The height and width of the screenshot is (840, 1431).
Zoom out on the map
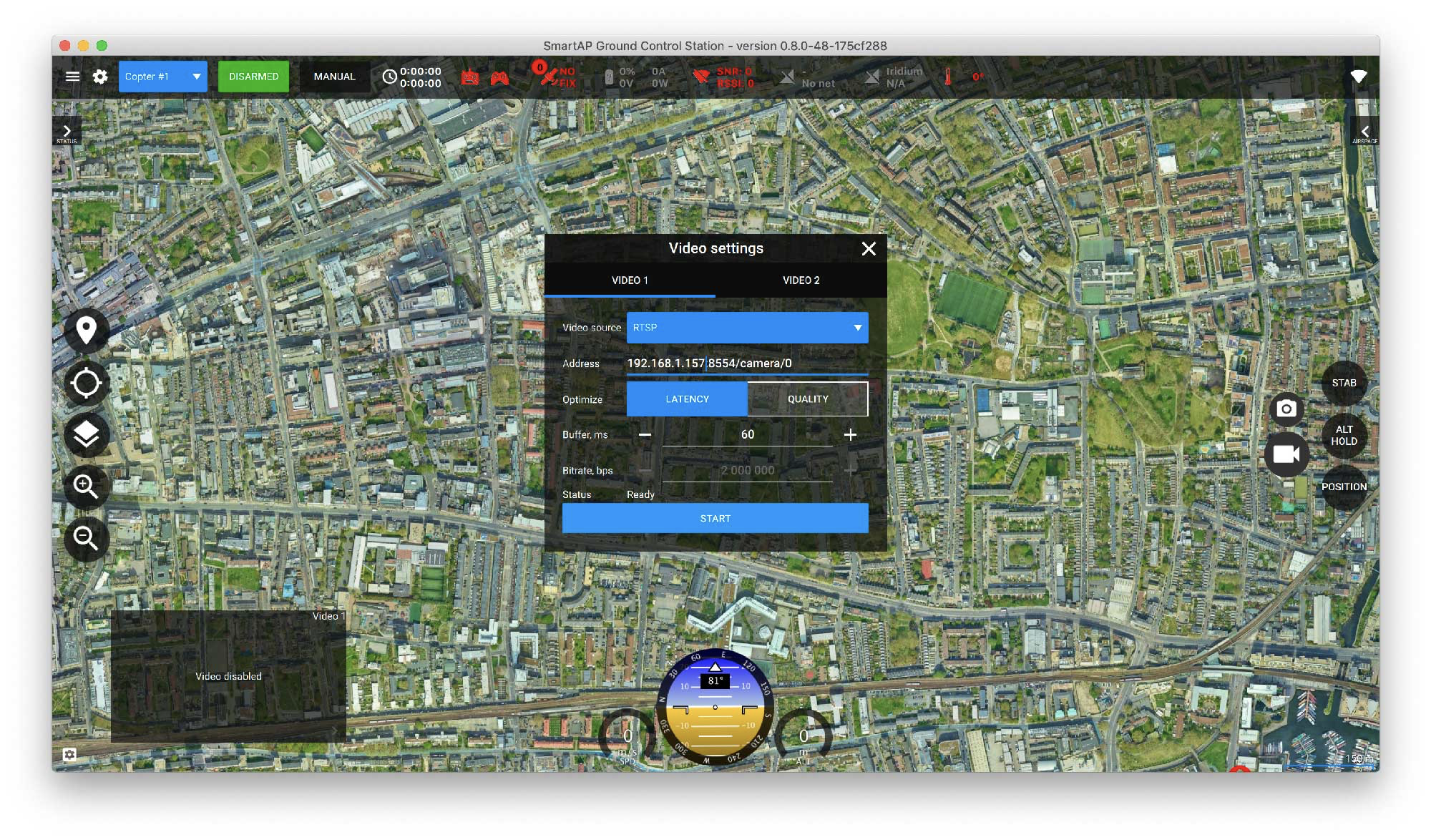click(x=86, y=538)
